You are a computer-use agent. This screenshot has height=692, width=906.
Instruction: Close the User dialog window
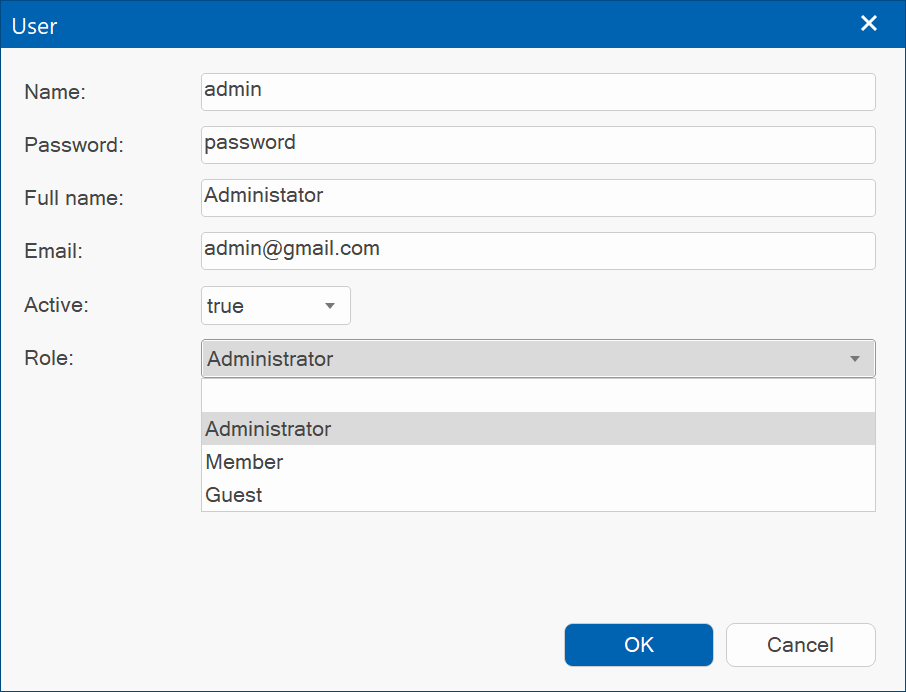(x=868, y=24)
